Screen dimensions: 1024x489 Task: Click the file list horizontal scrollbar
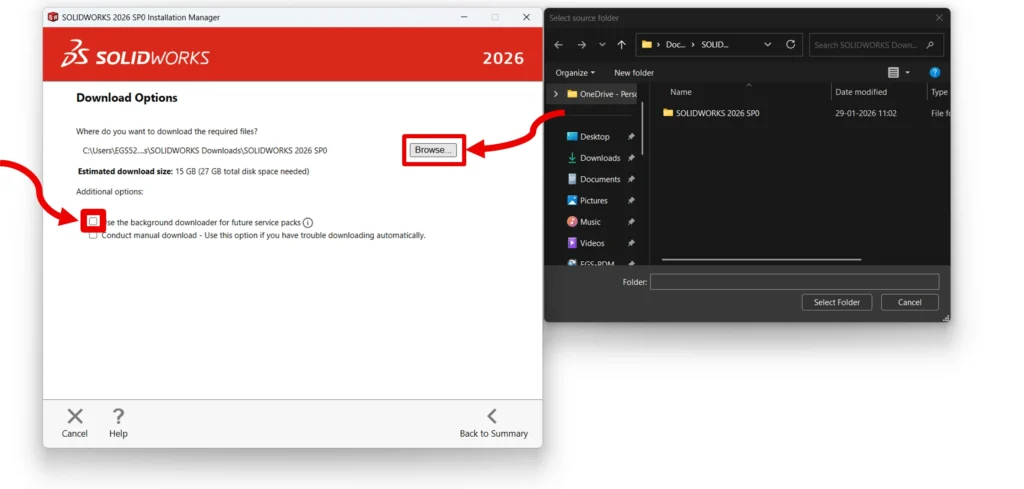click(x=761, y=260)
